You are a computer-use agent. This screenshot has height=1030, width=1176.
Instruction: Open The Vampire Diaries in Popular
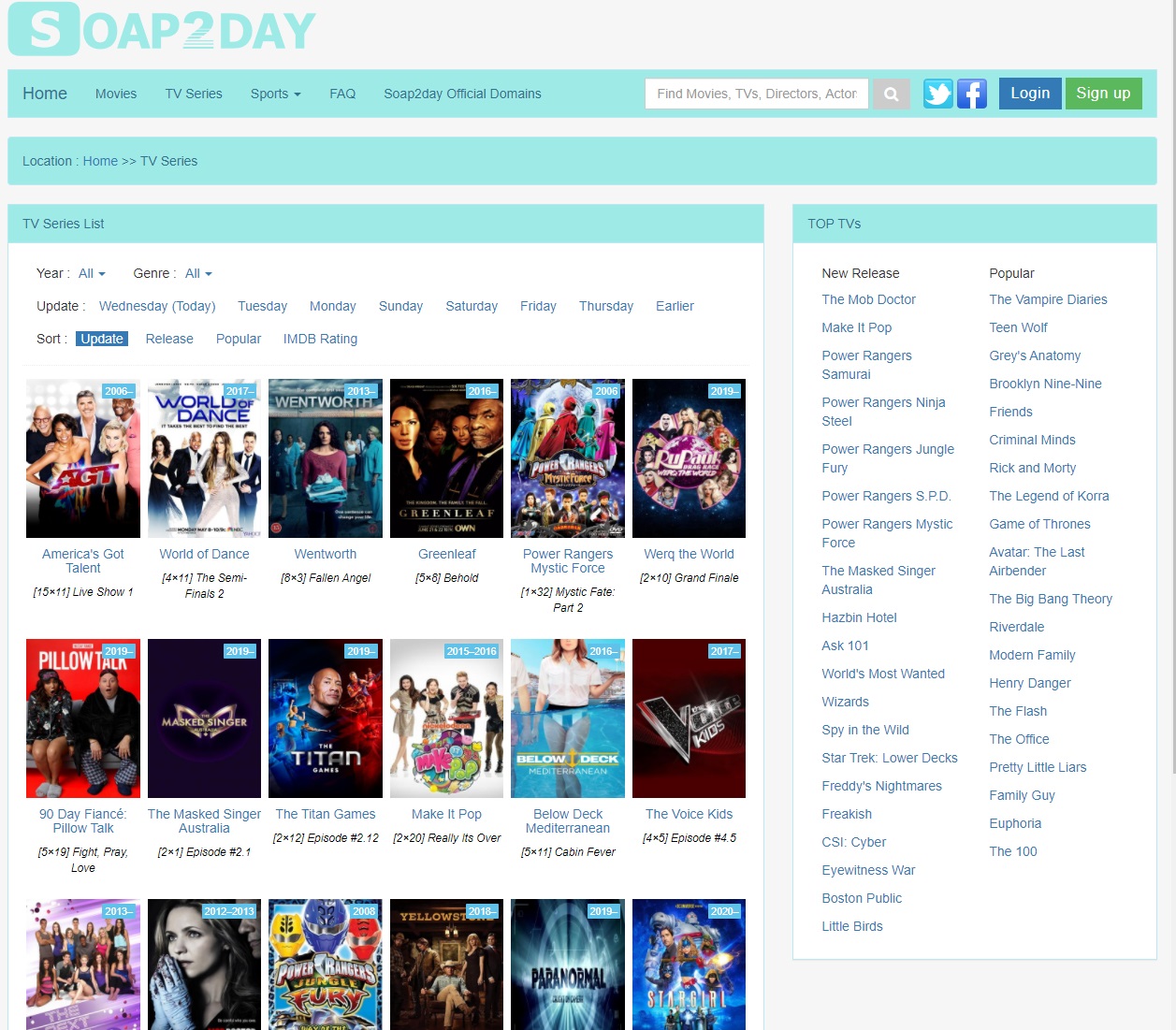[1048, 299]
